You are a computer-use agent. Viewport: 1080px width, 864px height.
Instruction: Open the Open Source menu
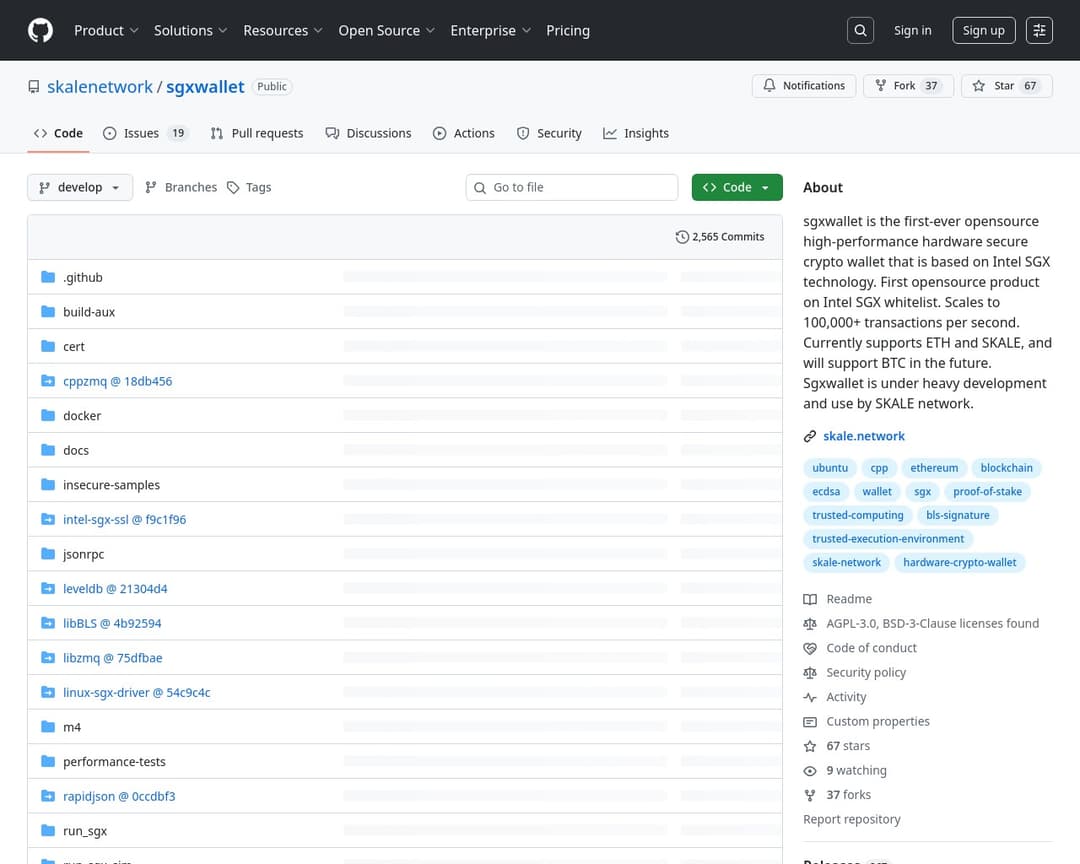pyautogui.click(x=386, y=31)
